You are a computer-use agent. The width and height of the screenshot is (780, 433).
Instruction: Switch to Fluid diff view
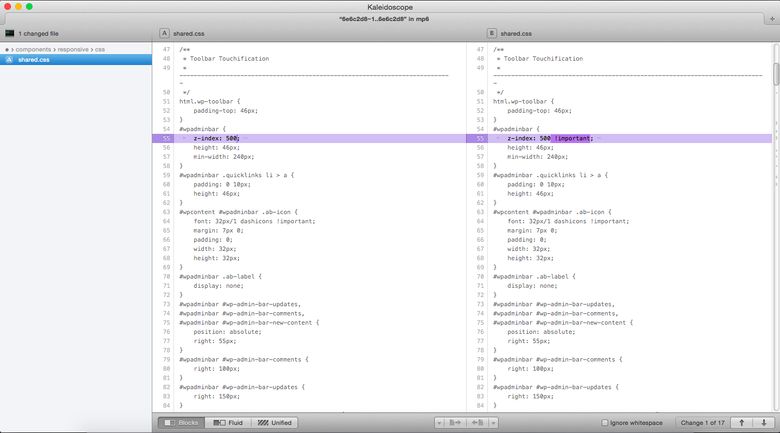[228, 423]
